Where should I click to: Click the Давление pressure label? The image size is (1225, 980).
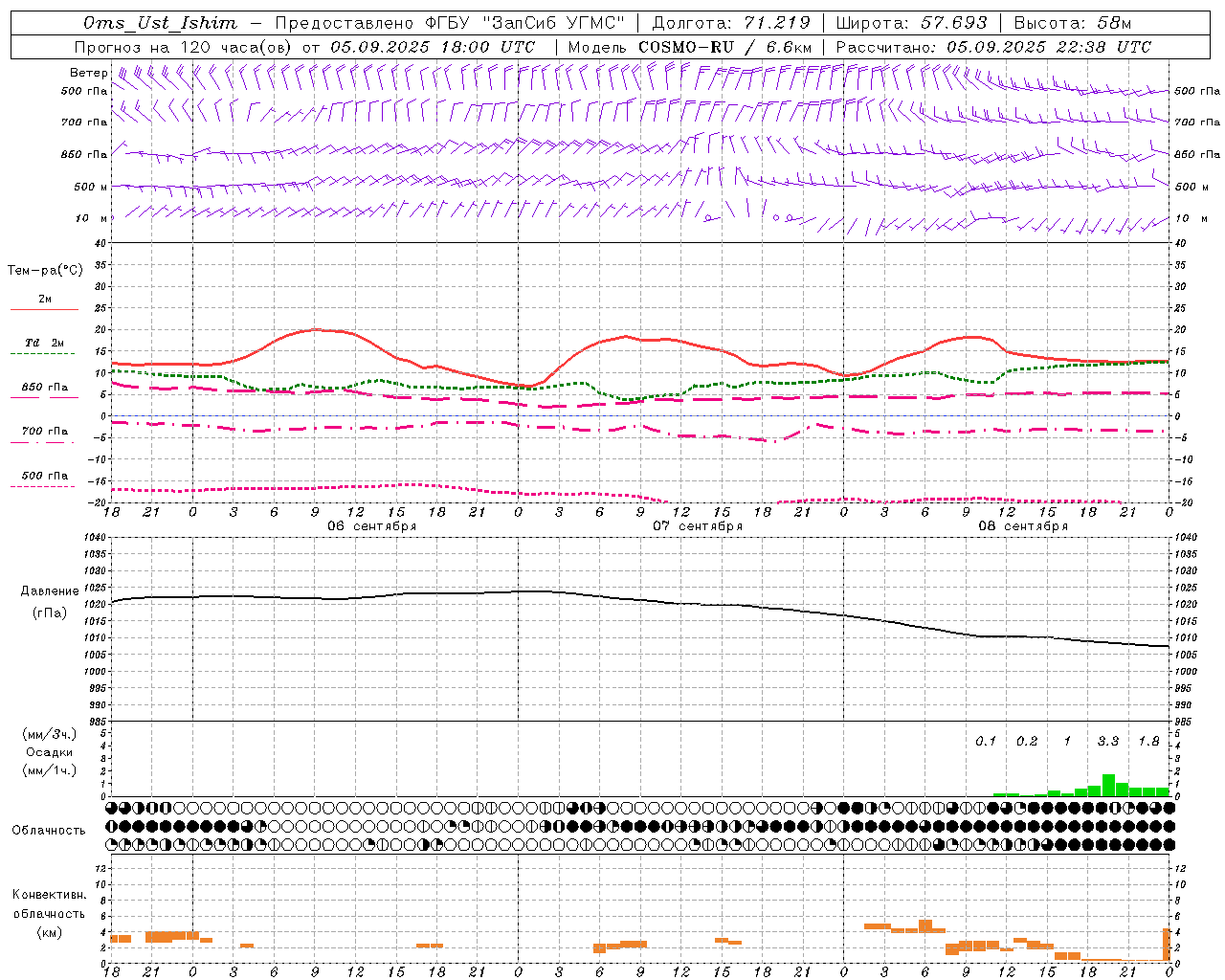click(50, 591)
